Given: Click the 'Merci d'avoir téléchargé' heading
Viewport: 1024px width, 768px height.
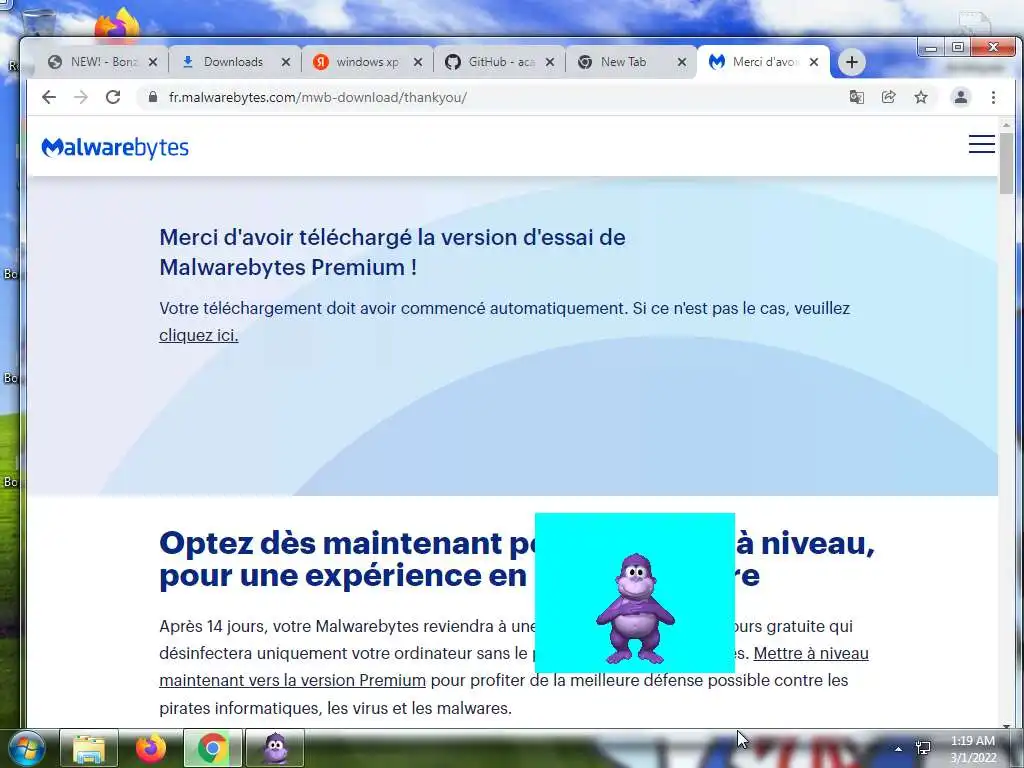Looking at the screenshot, I should point(392,252).
